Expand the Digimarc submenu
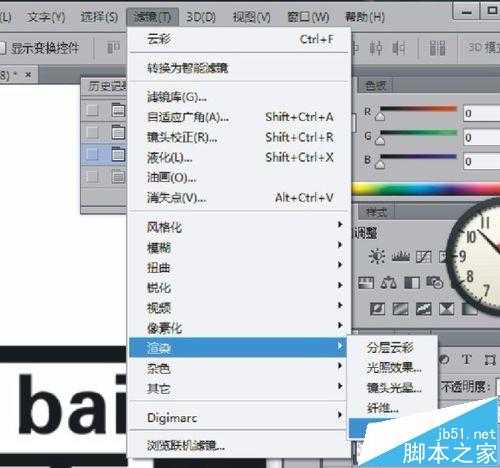 [238, 417]
